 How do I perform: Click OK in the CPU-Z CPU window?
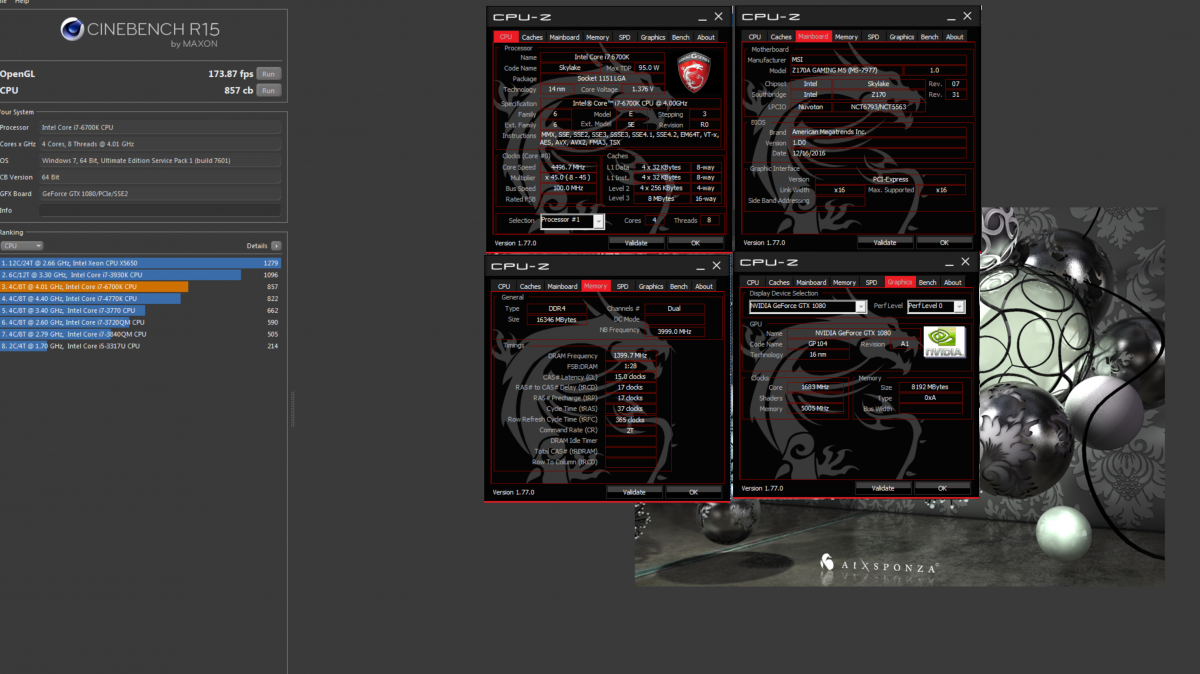pyautogui.click(x=694, y=243)
